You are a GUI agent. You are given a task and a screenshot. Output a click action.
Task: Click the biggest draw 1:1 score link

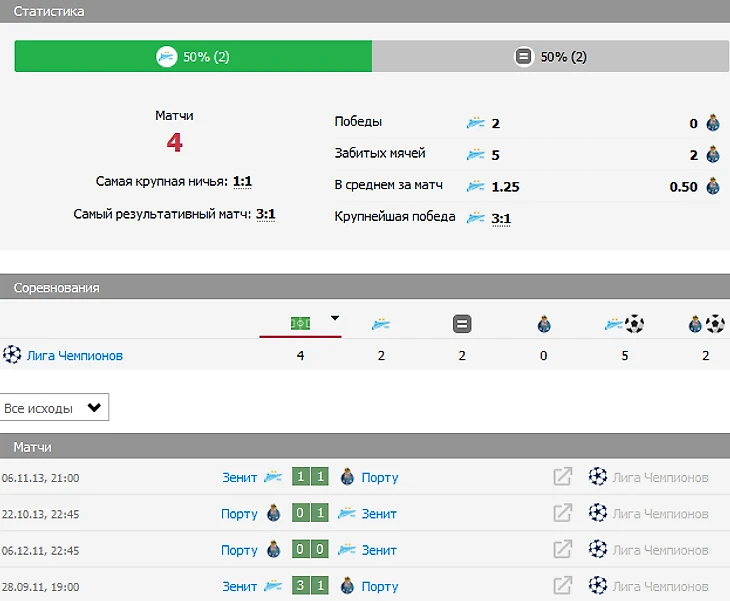point(242,182)
